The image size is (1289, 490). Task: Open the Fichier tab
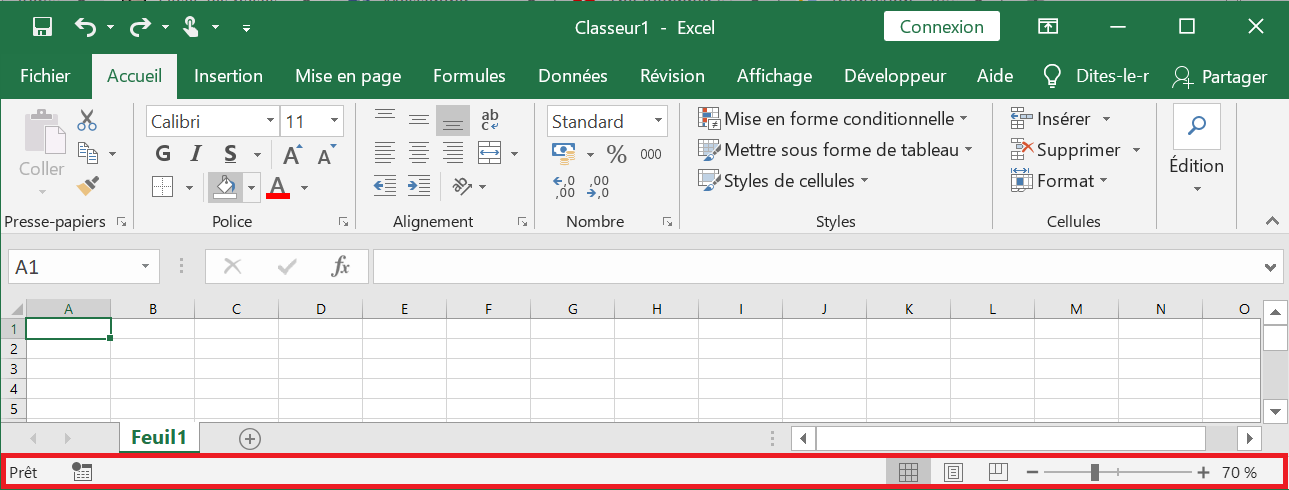pos(45,76)
